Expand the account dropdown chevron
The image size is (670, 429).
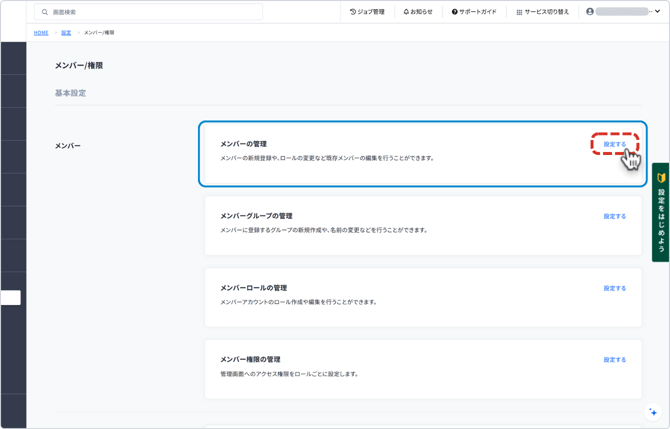[657, 12]
